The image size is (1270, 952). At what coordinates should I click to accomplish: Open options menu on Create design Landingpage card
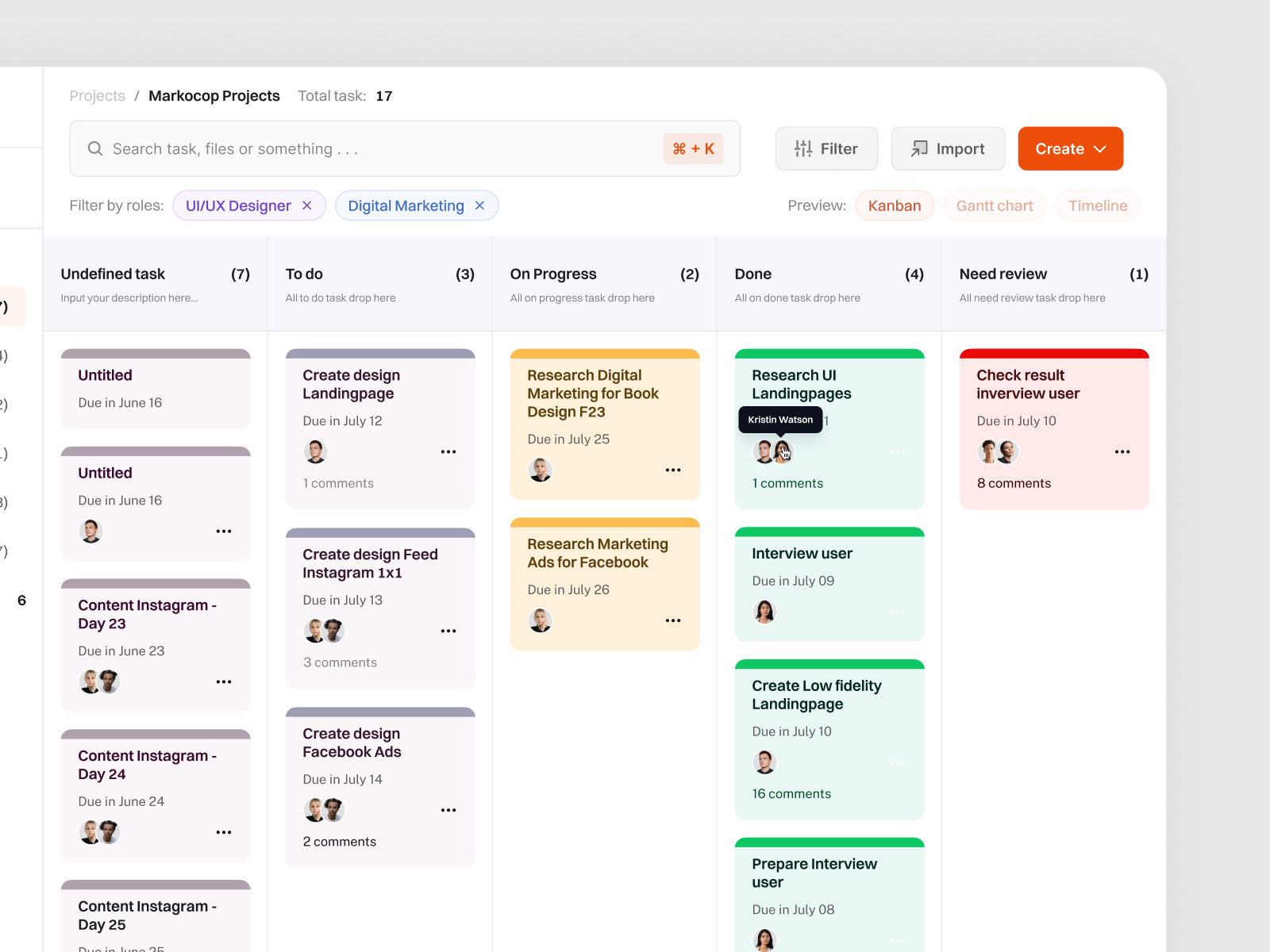pos(448,451)
